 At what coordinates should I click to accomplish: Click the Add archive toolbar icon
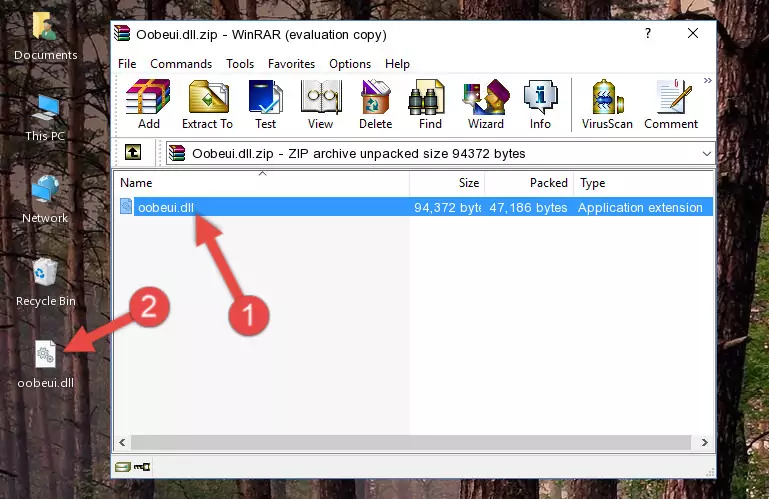148,105
